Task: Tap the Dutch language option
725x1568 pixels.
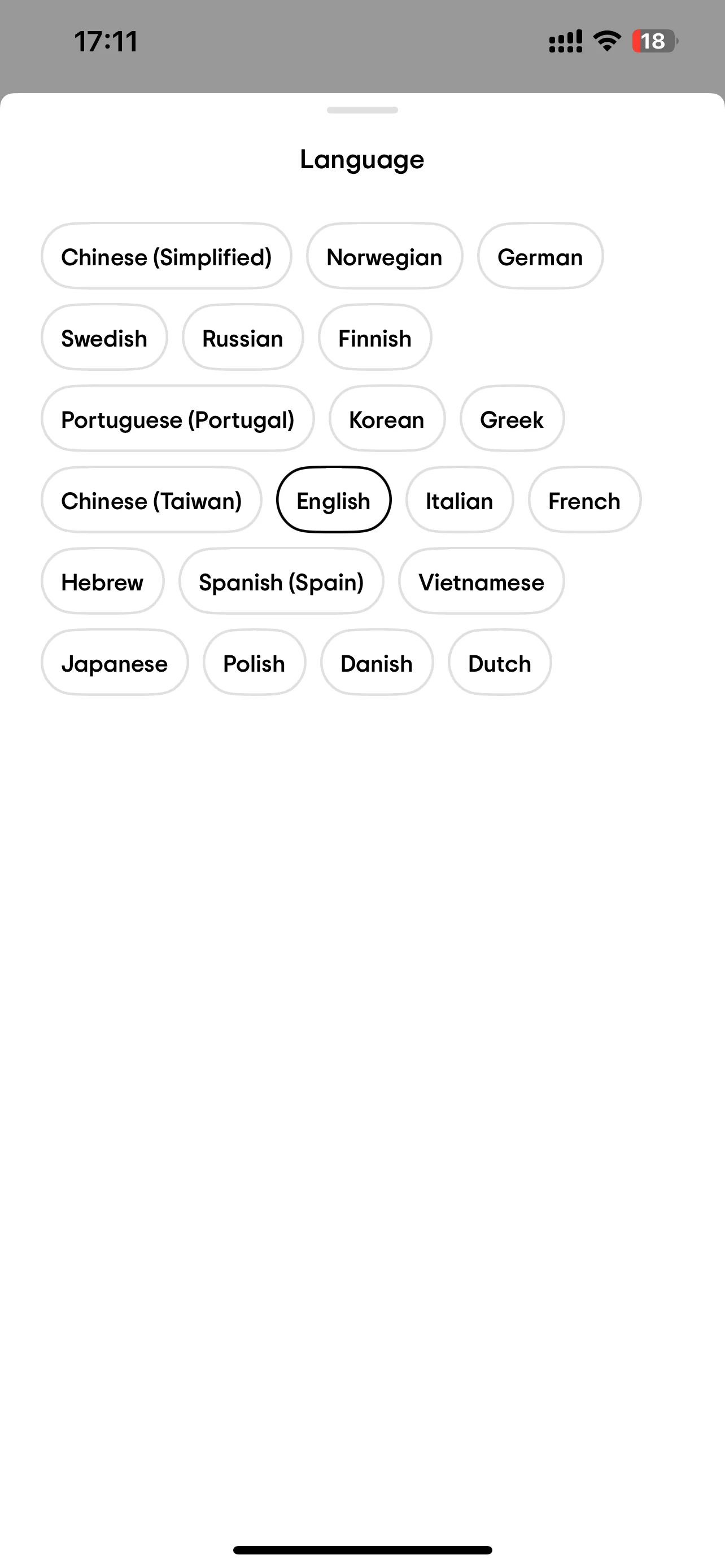Action: point(500,663)
